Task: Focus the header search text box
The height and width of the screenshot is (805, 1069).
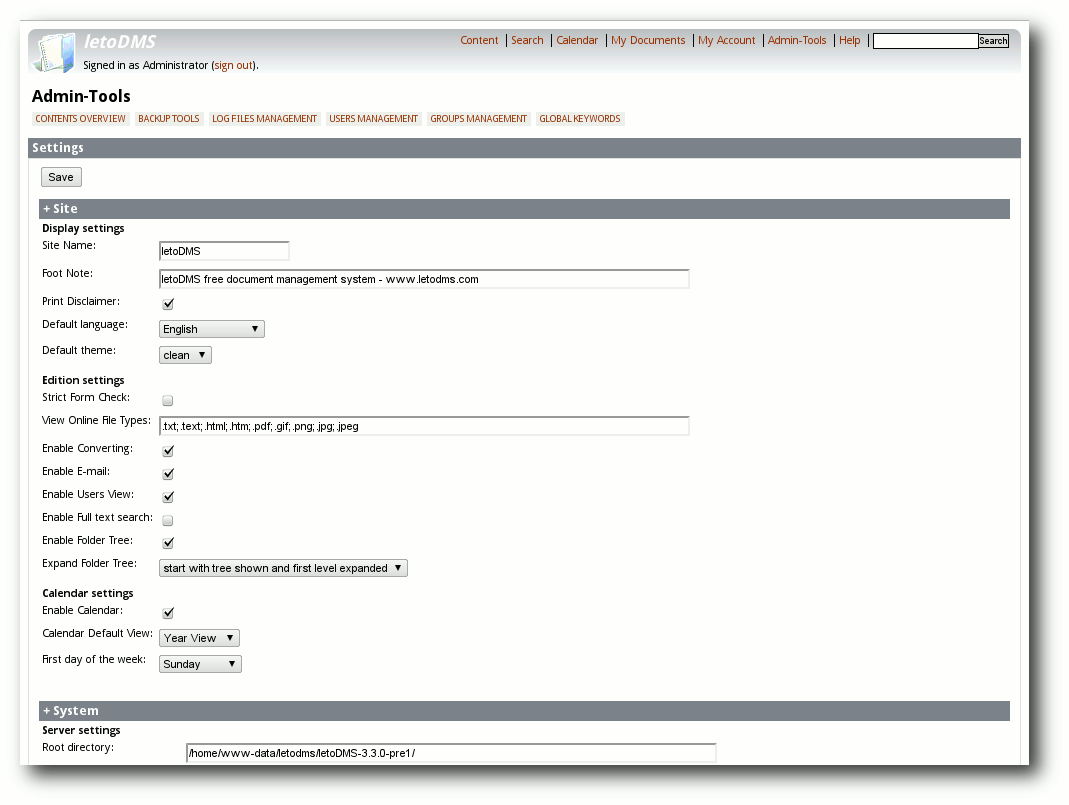Action: (926, 41)
